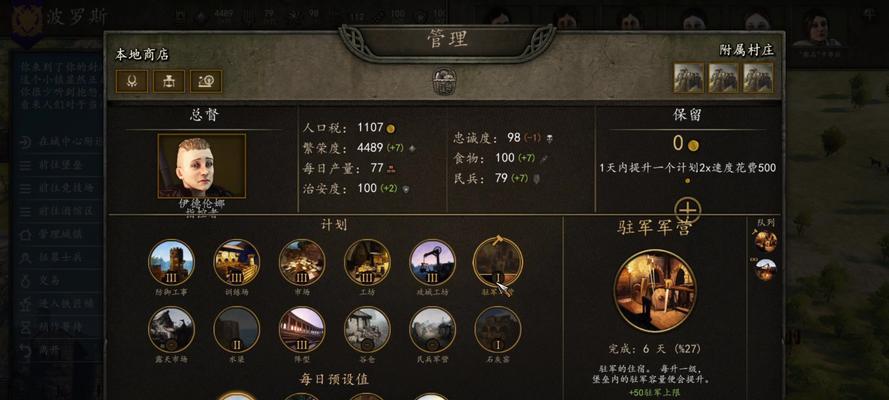Select the 工坊 workshop project icon

coord(367,262)
